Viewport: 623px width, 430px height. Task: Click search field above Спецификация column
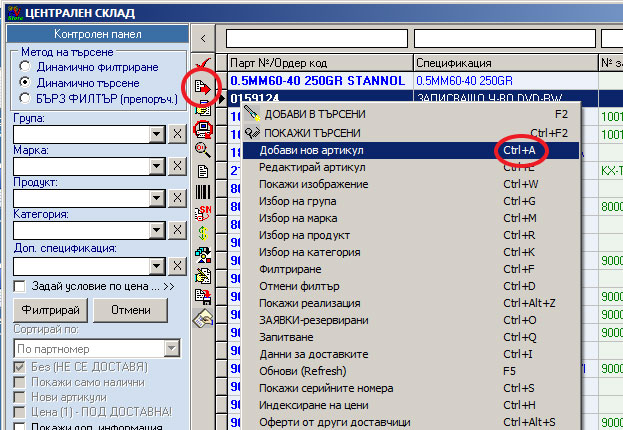pyautogui.click(x=505, y=39)
